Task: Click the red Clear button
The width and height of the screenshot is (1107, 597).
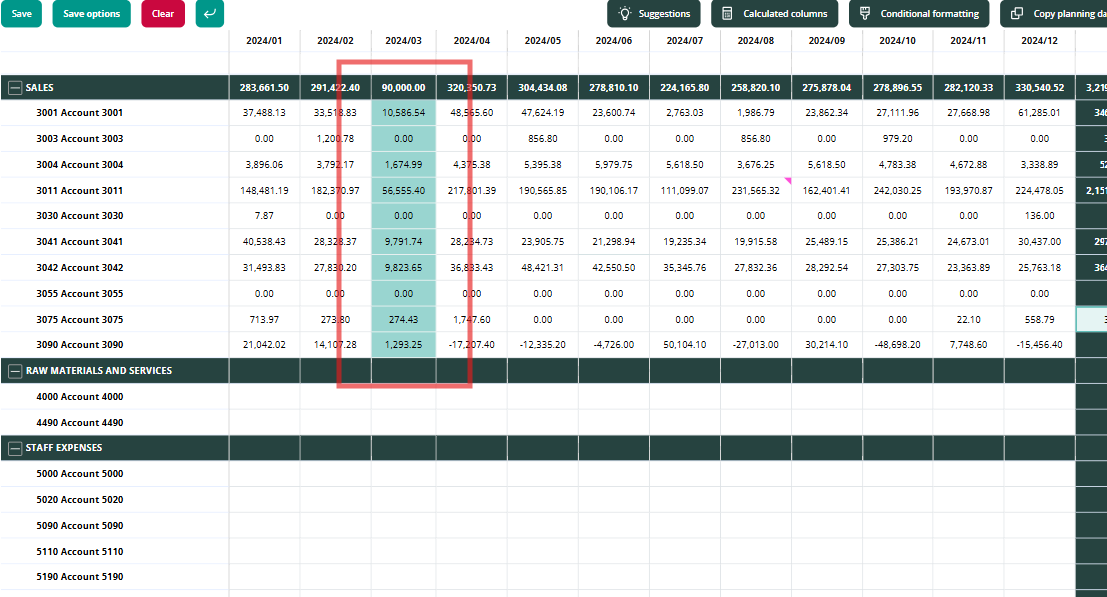Action: (x=163, y=13)
